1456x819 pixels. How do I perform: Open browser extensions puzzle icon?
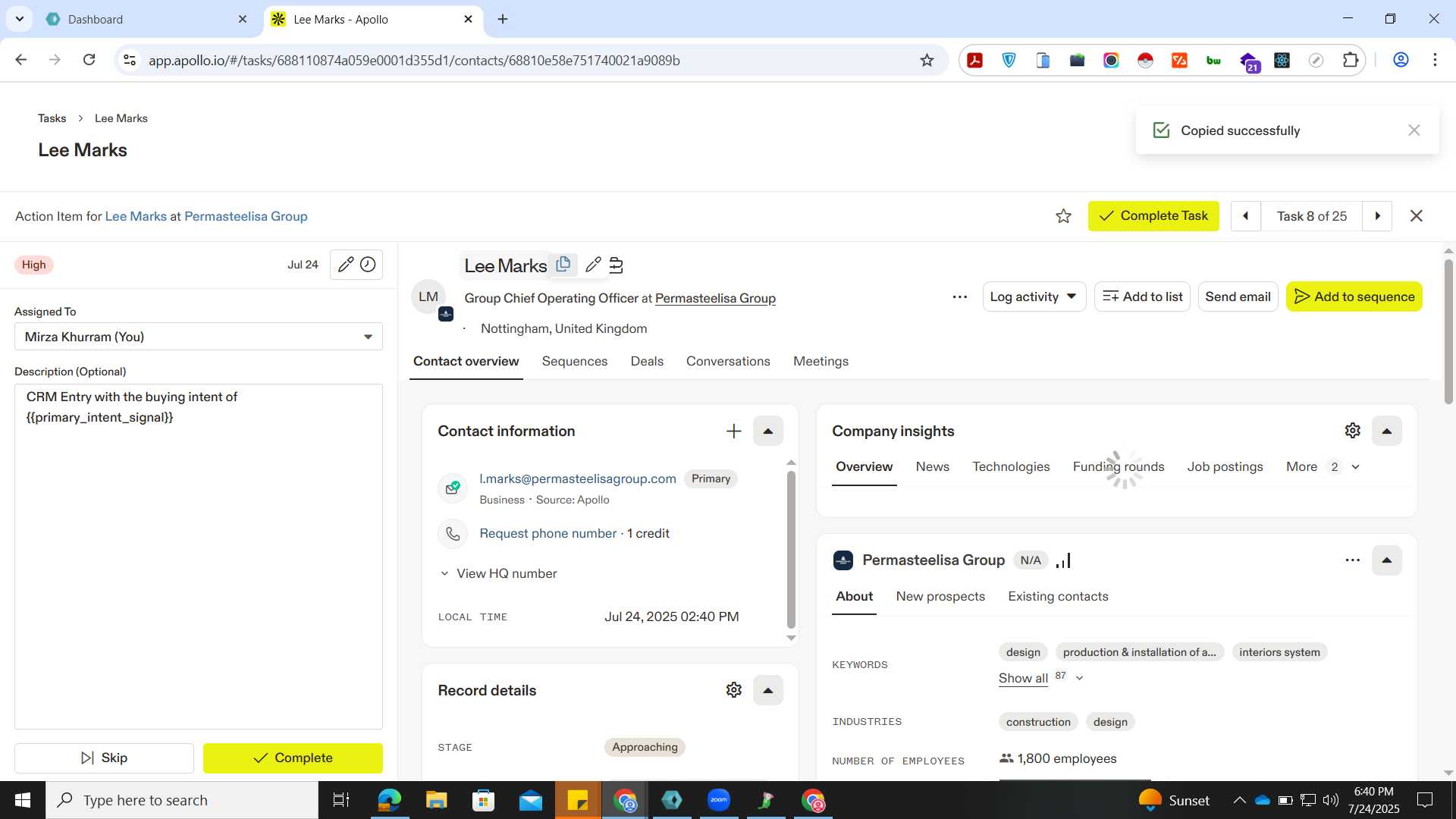(x=1350, y=61)
